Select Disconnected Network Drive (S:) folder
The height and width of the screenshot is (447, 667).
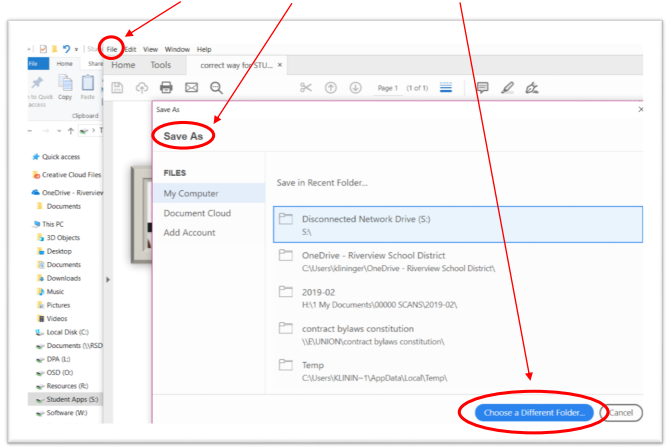tap(457, 224)
